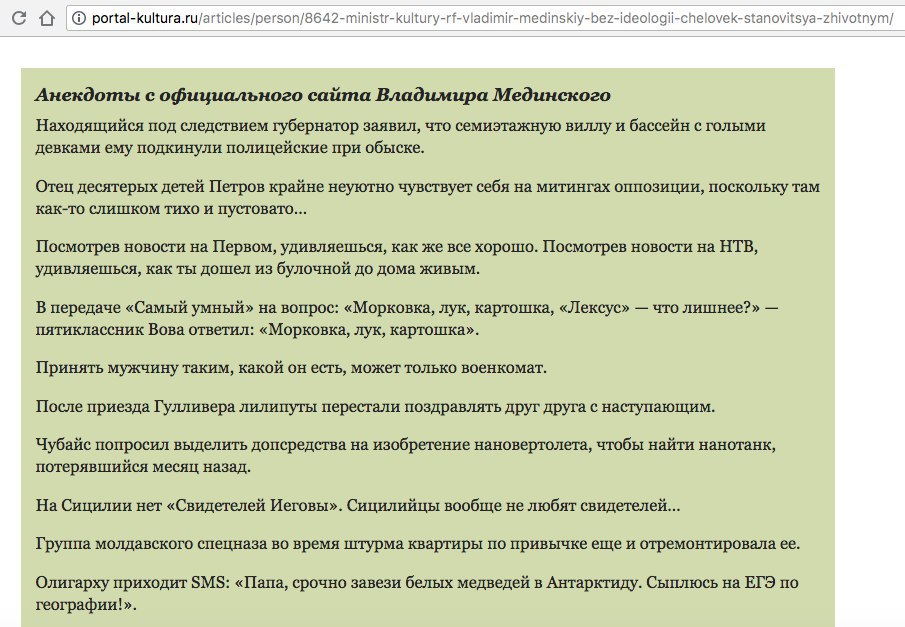Click the joke starting 'Посмотрев новости на Первом'

click(x=397, y=257)
